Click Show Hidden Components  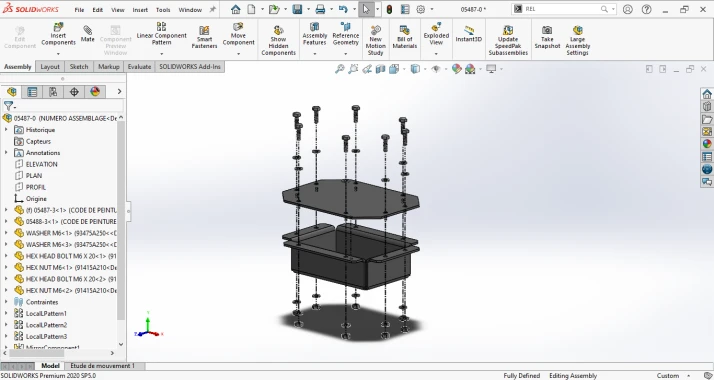(x=278, y=41)
